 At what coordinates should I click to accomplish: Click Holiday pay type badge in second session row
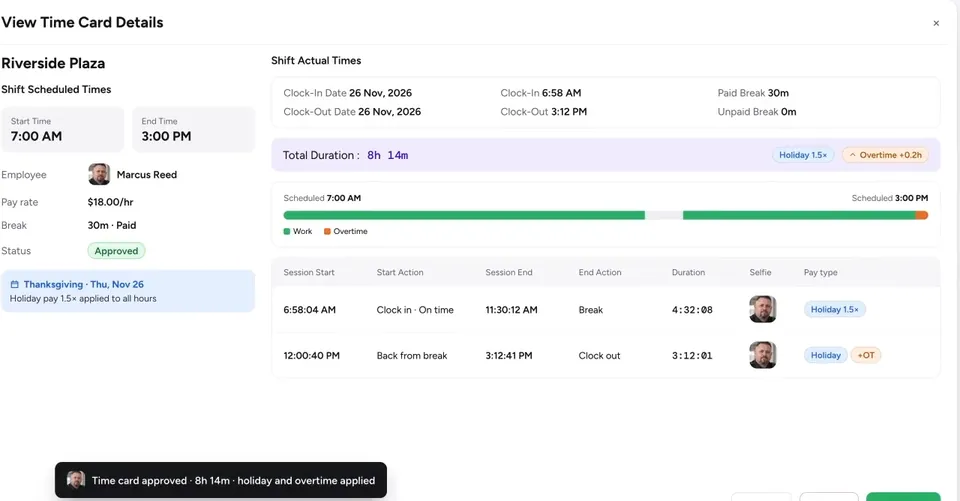[825, 355]
